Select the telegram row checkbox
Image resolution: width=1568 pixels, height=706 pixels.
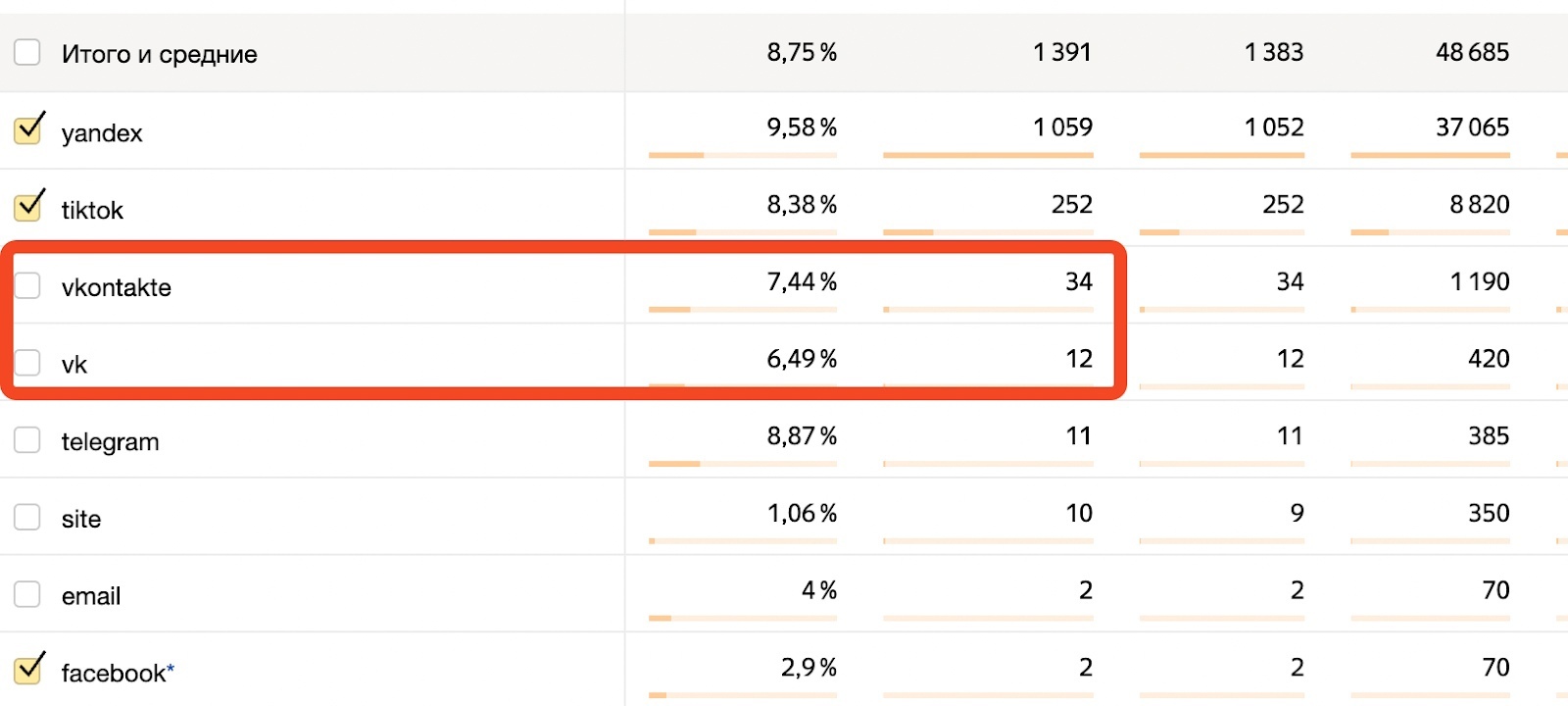pyautogui.click(x=27, y=440)
